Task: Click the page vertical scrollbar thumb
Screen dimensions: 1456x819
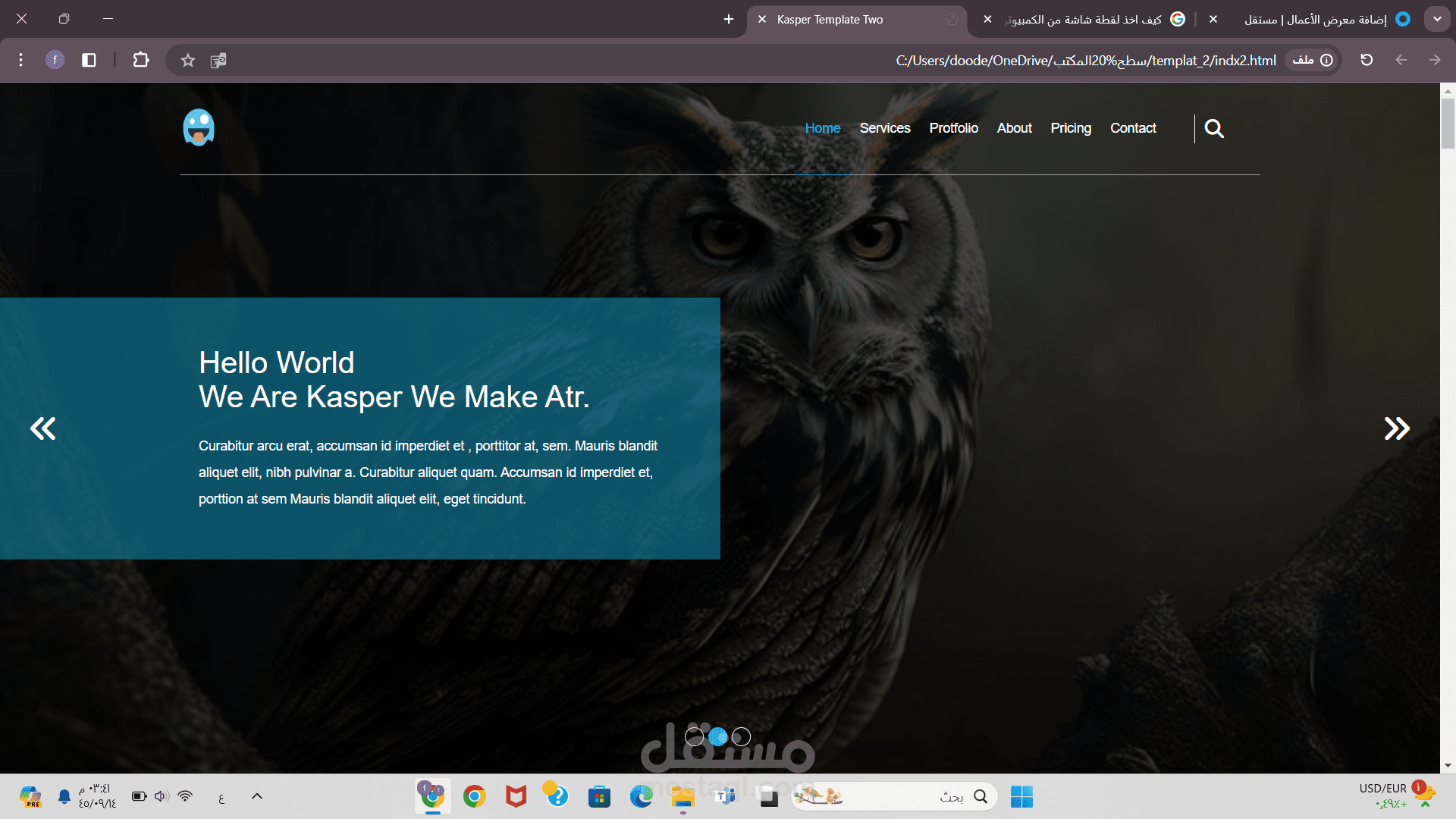Action: tap(1448, 123)
